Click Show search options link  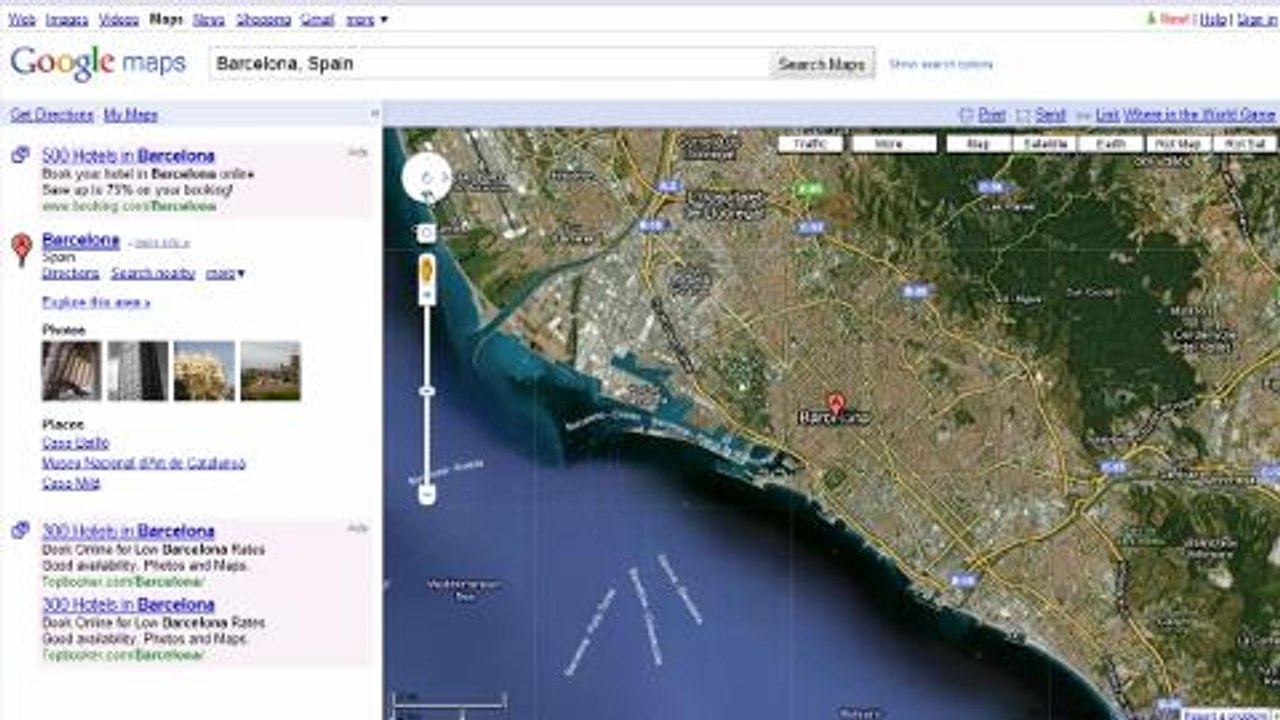tap(941, 65)
